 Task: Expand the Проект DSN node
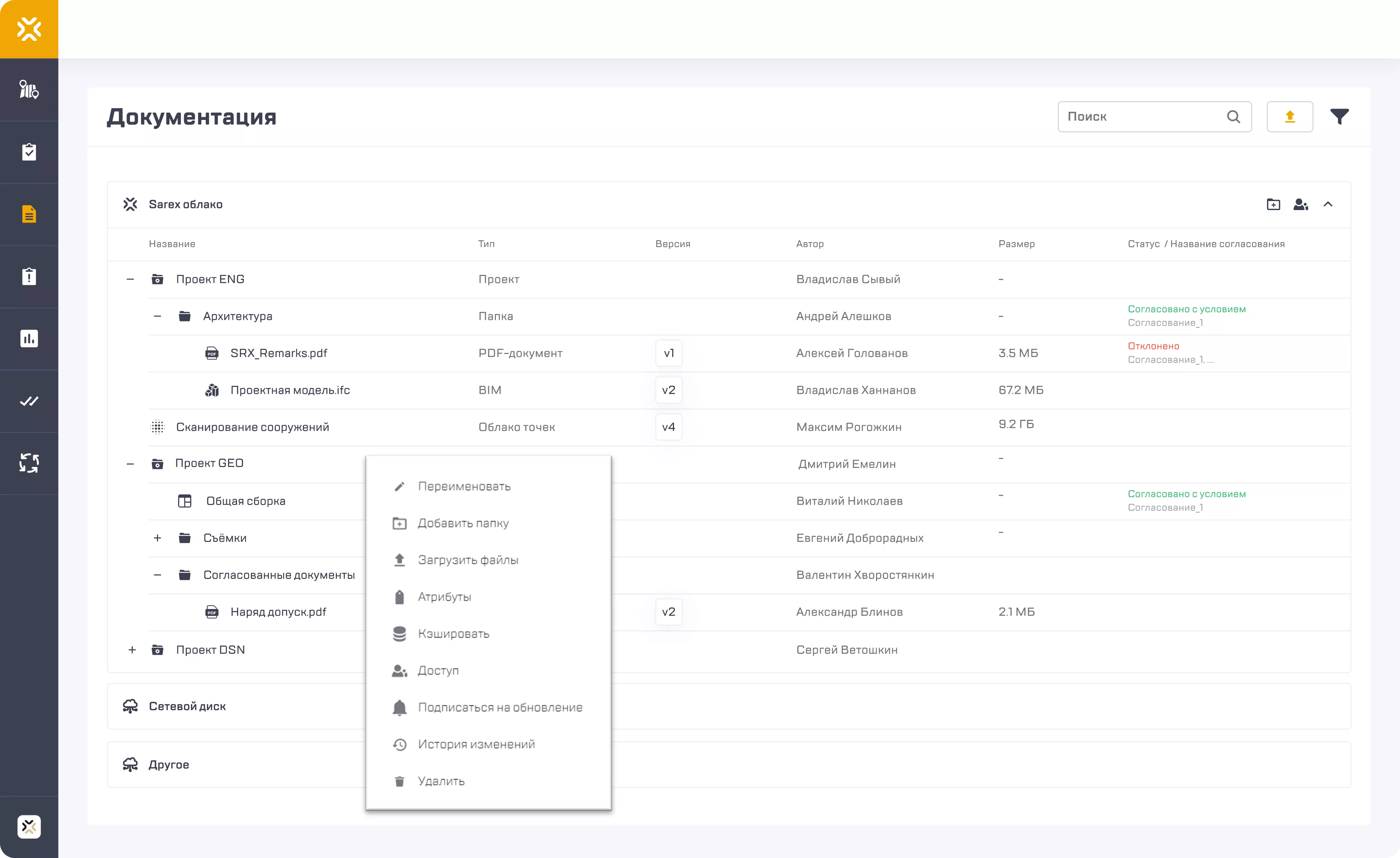[x=132, y=649]
